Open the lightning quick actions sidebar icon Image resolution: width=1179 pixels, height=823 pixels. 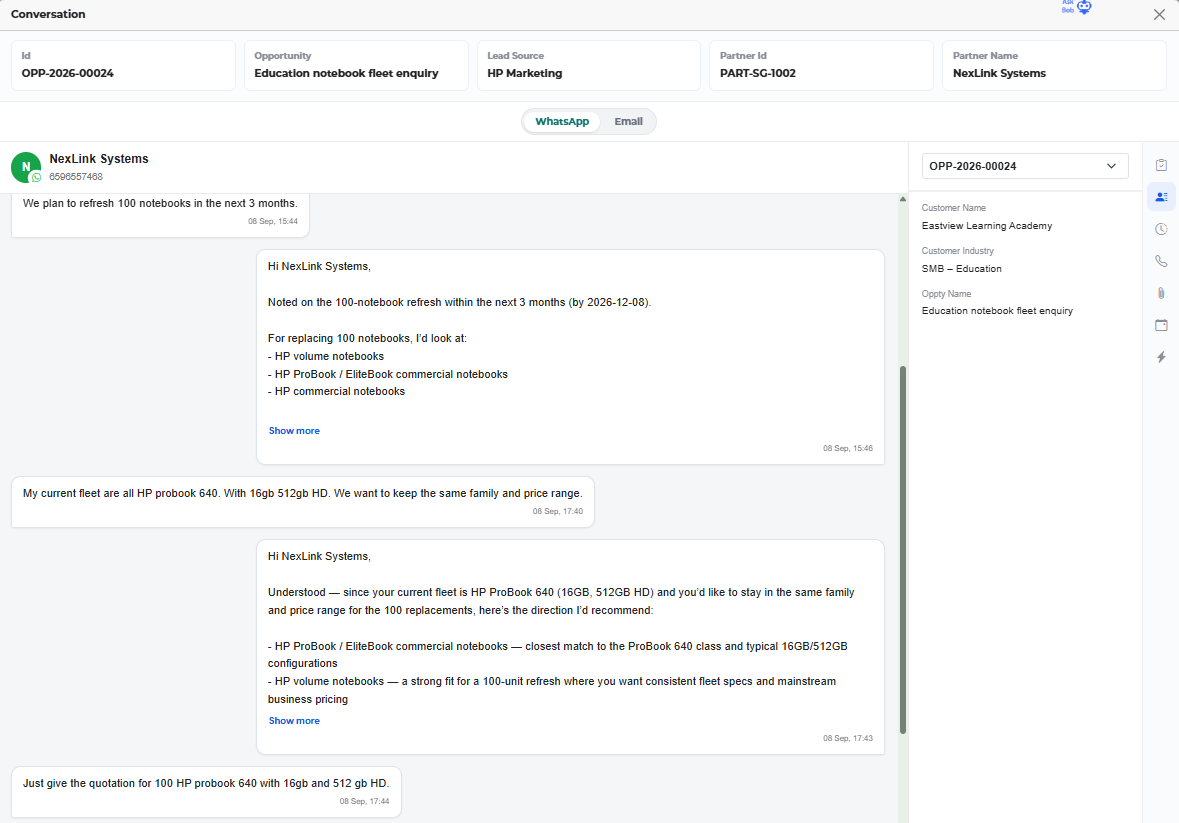(x=1161, y=357)
